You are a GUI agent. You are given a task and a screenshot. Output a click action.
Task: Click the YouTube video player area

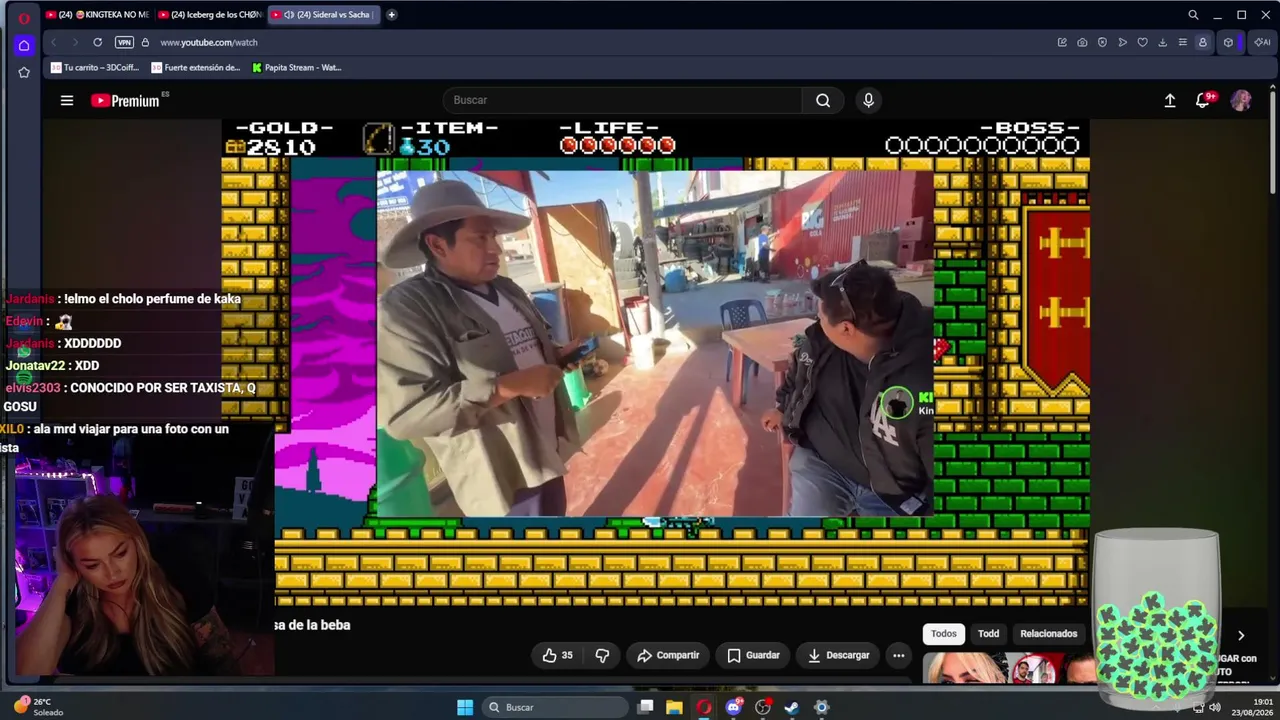pyautogui.click(x=655, y=362)
